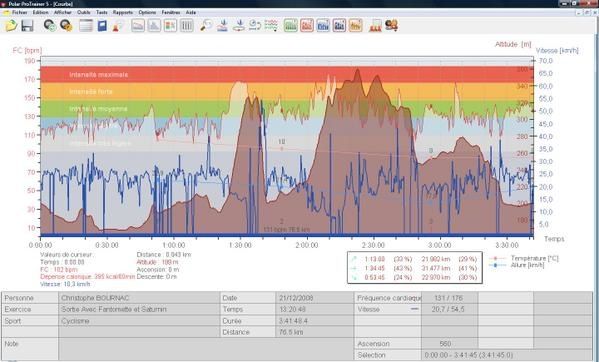Click the Vitesse [km/h] axis label

click(x=557, y=50)
